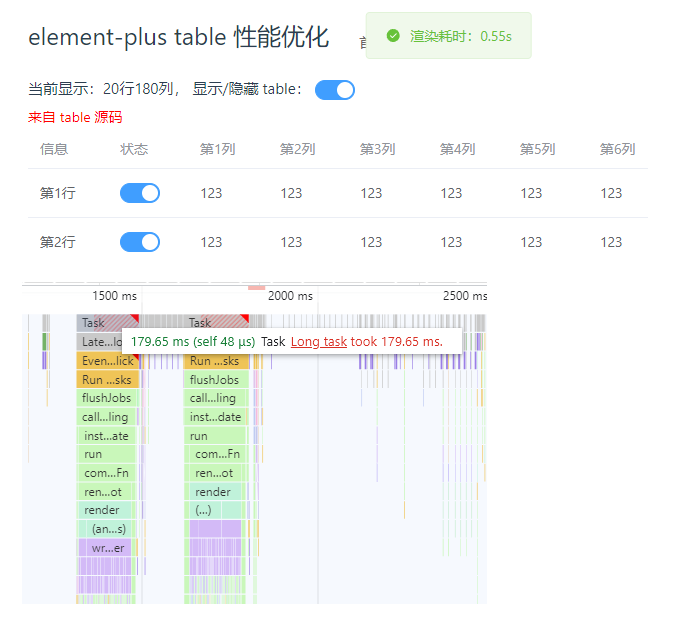
Task: Select the 'inst...date' block in right stack
Action: tap(215, 417)
